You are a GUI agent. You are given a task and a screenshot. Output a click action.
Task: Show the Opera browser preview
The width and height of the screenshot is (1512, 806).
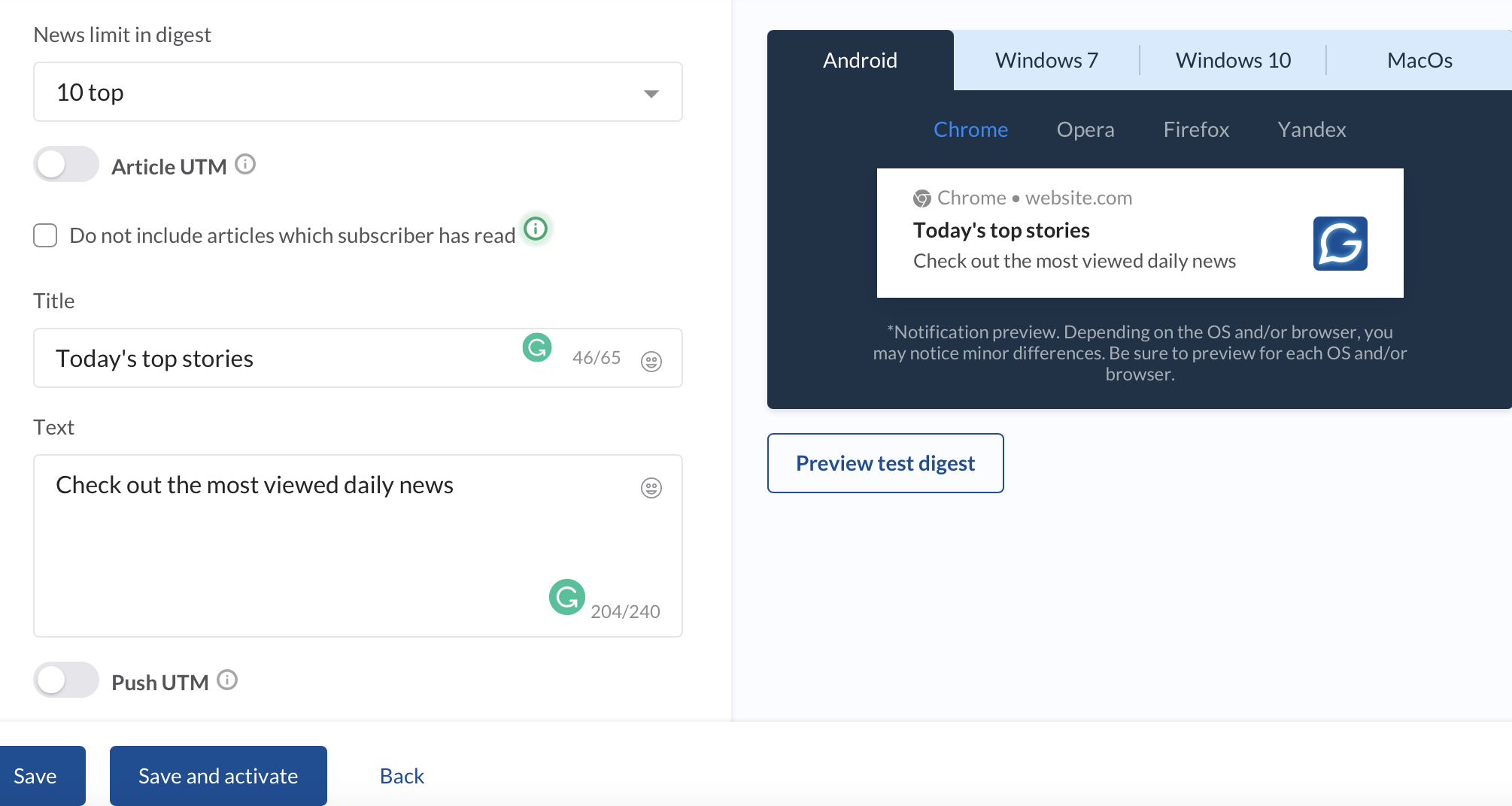pos(1085,129)
